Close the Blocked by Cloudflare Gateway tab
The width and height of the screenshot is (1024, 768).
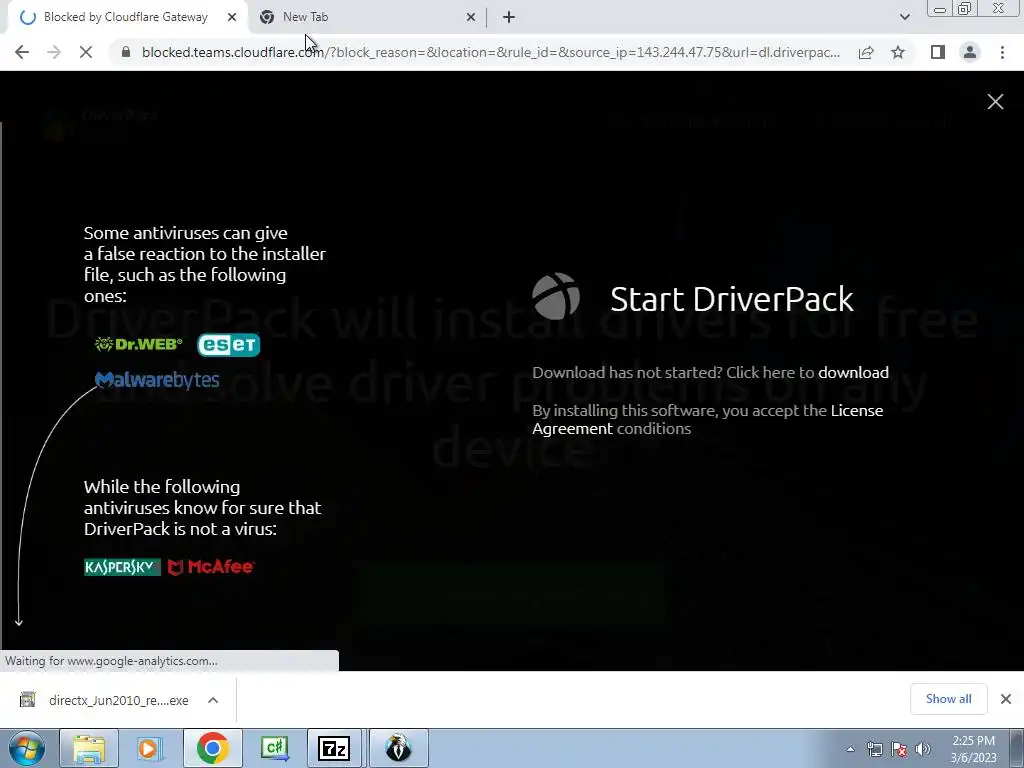click(232, 17)
